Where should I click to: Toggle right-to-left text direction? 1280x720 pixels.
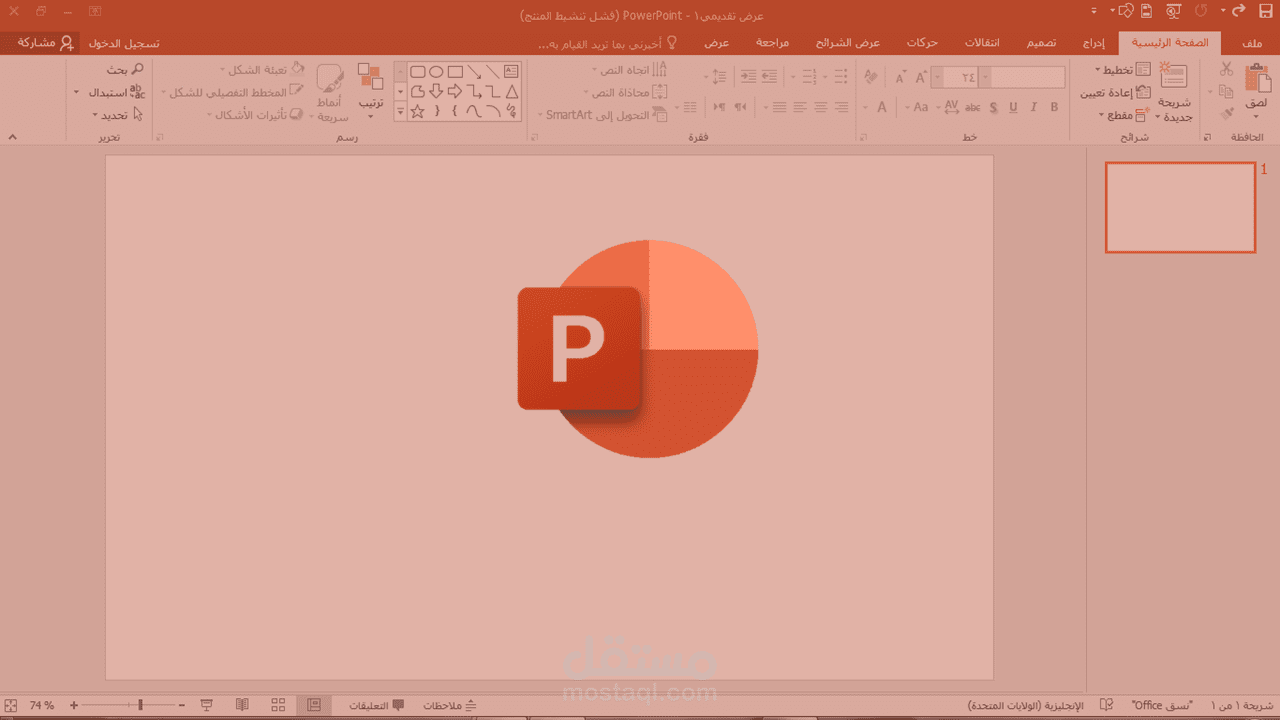[740, 107]
